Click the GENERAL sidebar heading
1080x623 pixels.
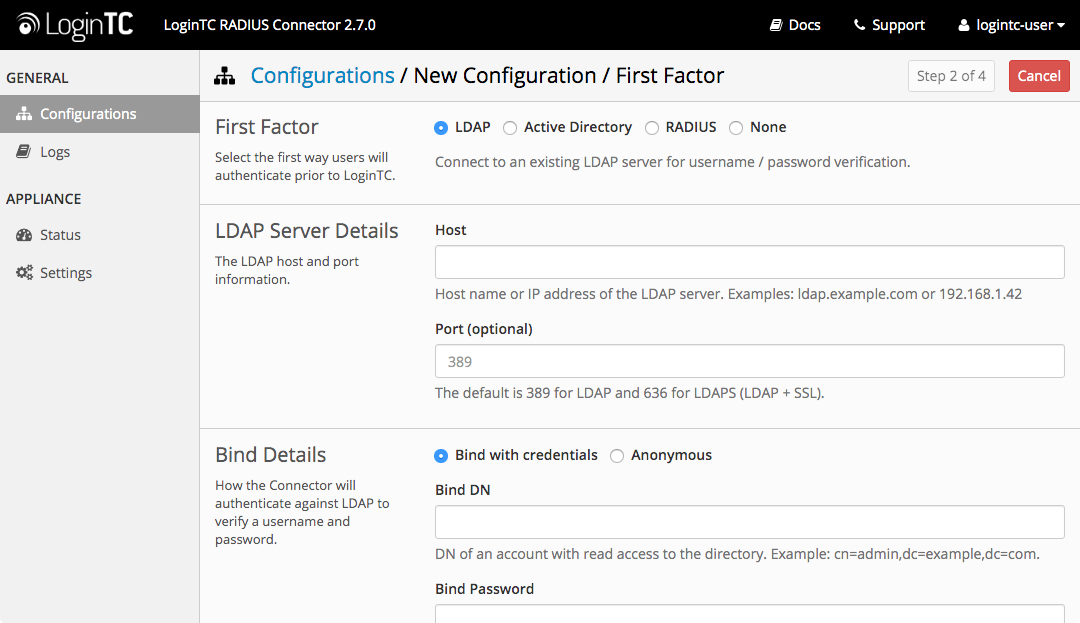pos(37,78)
